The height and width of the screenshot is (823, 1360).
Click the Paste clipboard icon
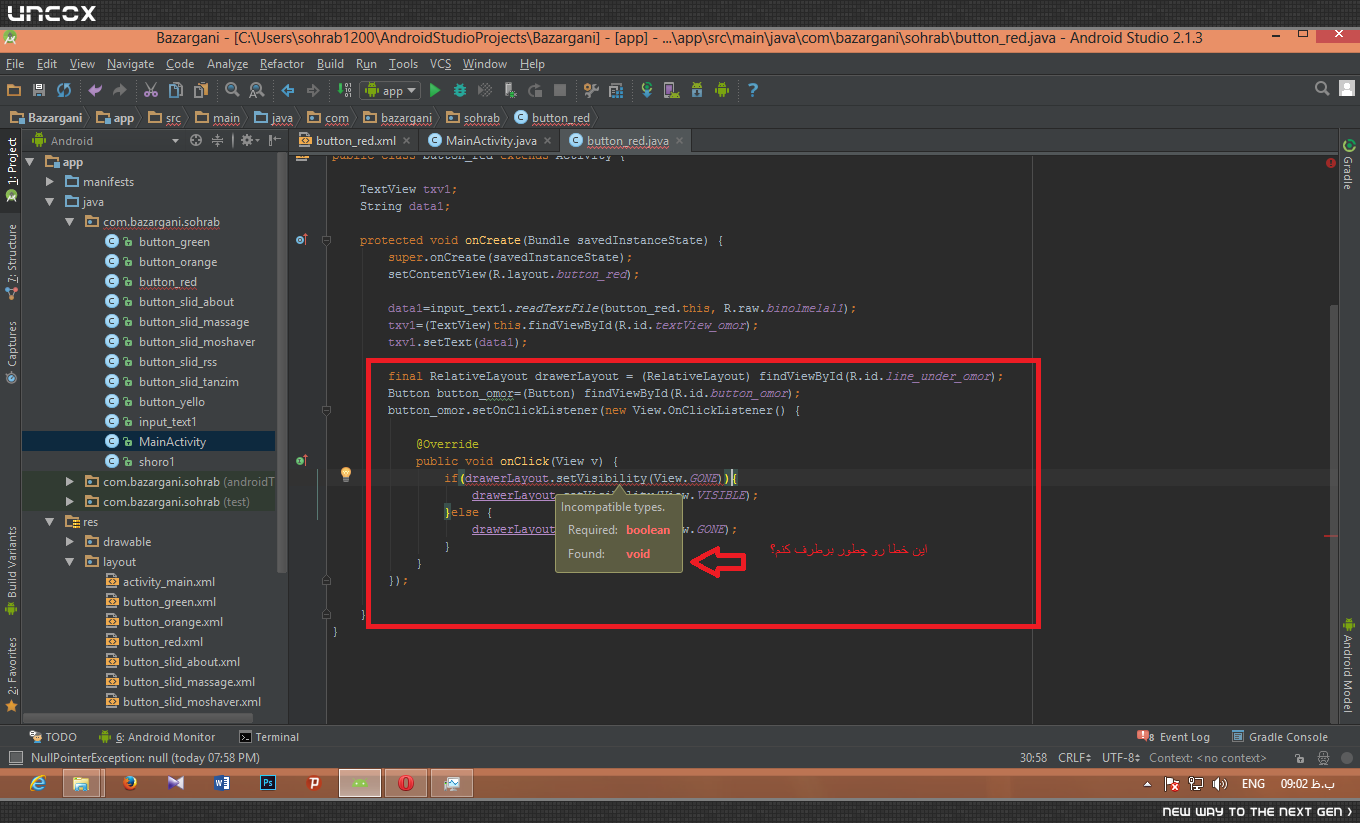click(200, 90)
